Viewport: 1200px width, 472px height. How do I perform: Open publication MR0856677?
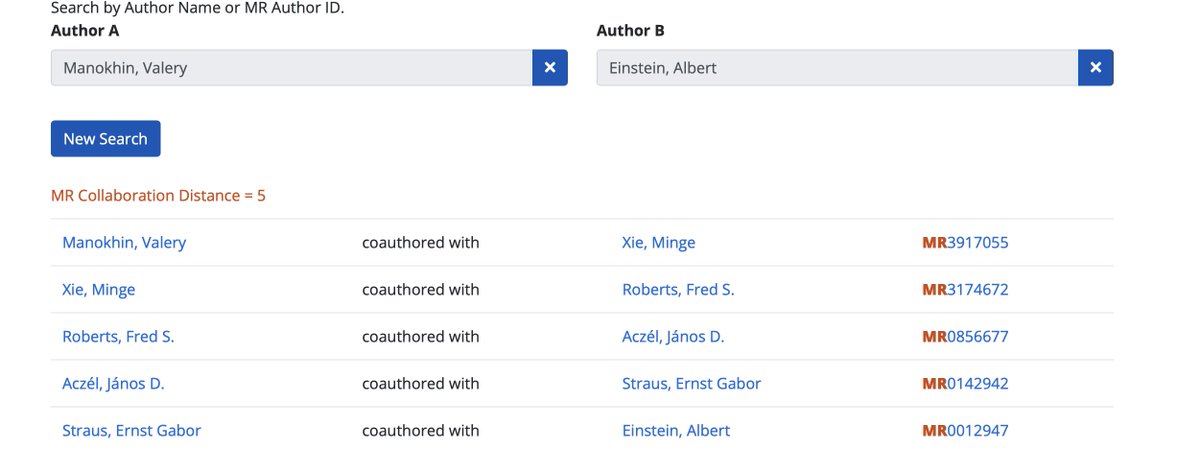965,336
